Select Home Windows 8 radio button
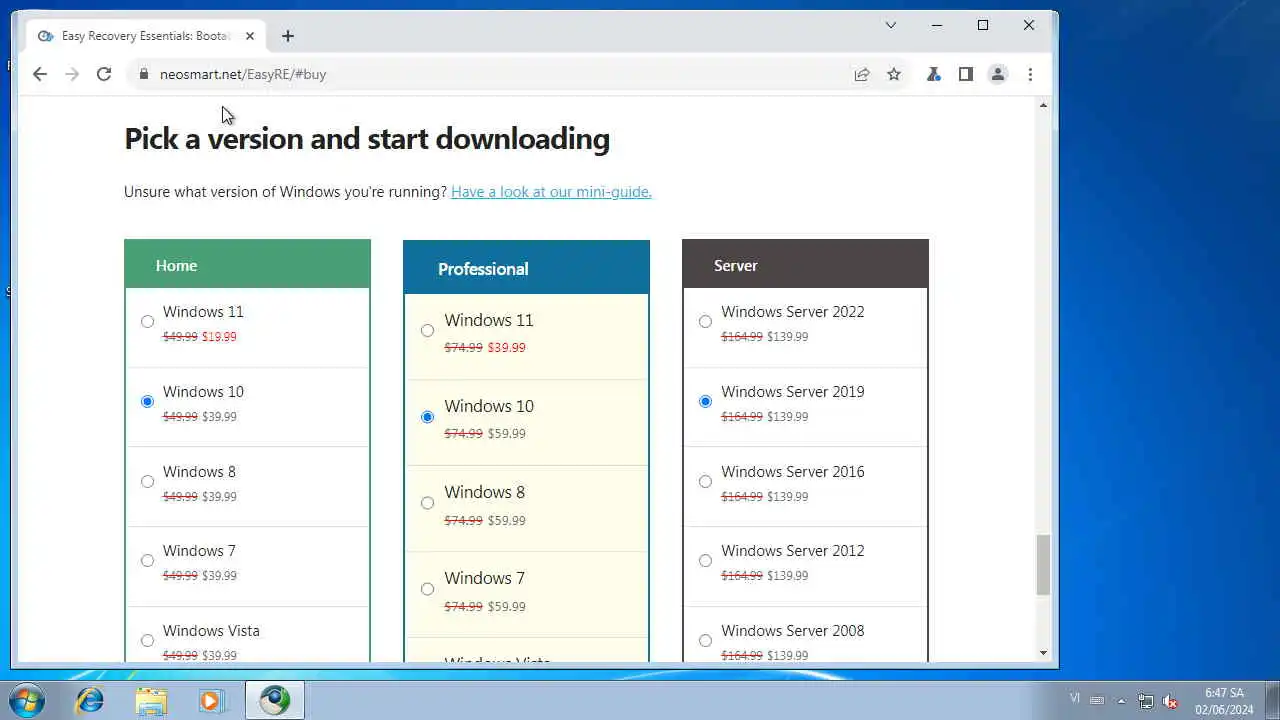Screen dimensions: 1280x720 148,481
